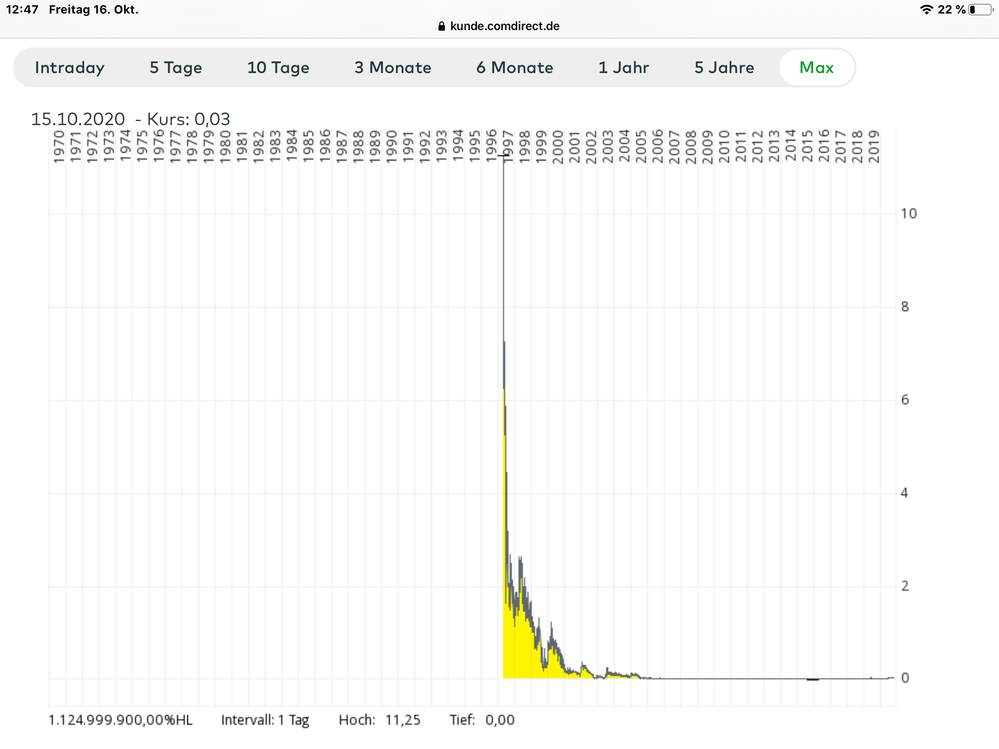Screen dimensions: 999x749
Task: Click the 12:47 clock in status bar
Action: (x=21, y=9)
